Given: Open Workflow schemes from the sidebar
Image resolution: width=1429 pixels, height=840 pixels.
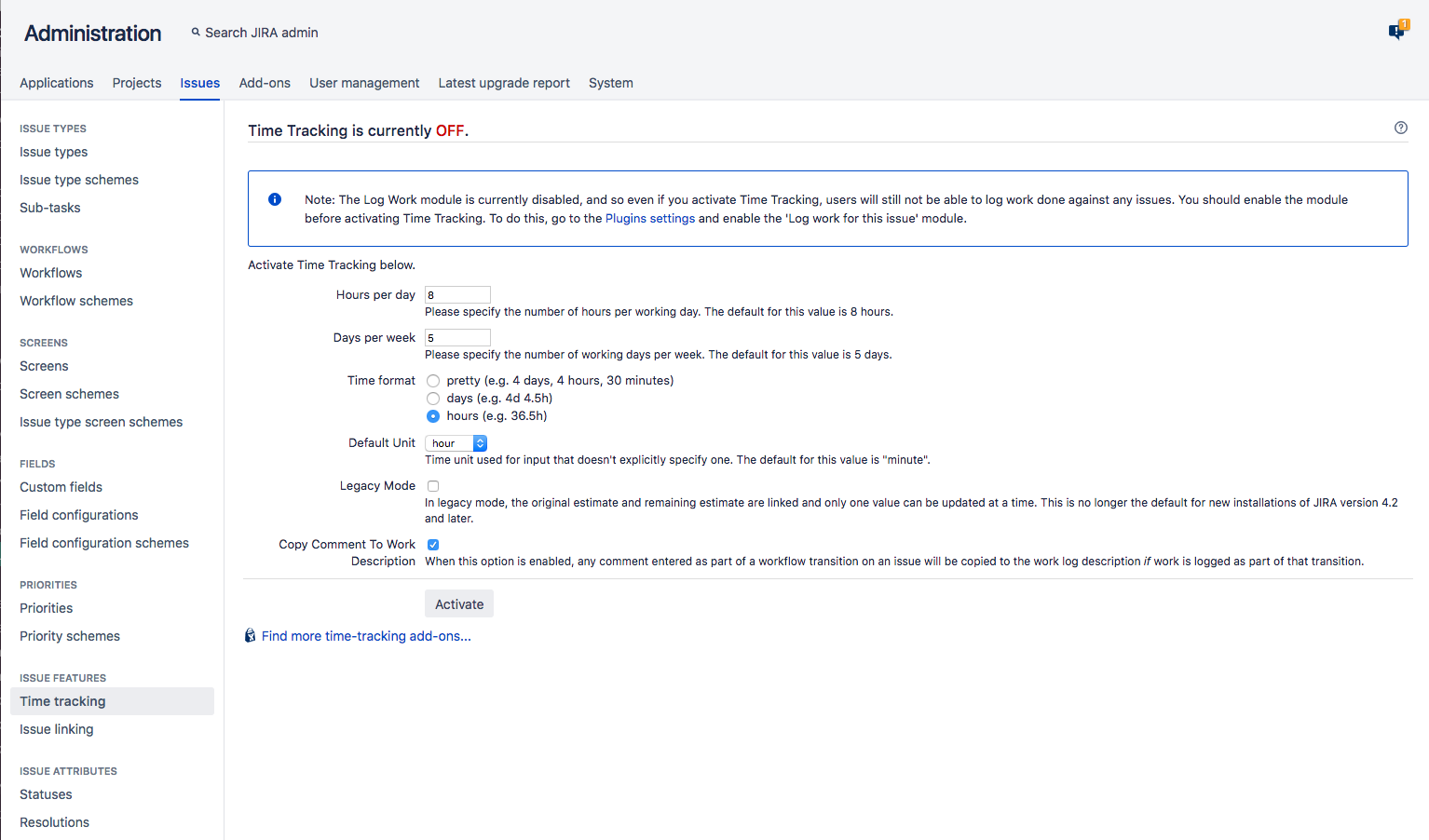Looking at the screenshot, I should [x=75, y=300].
